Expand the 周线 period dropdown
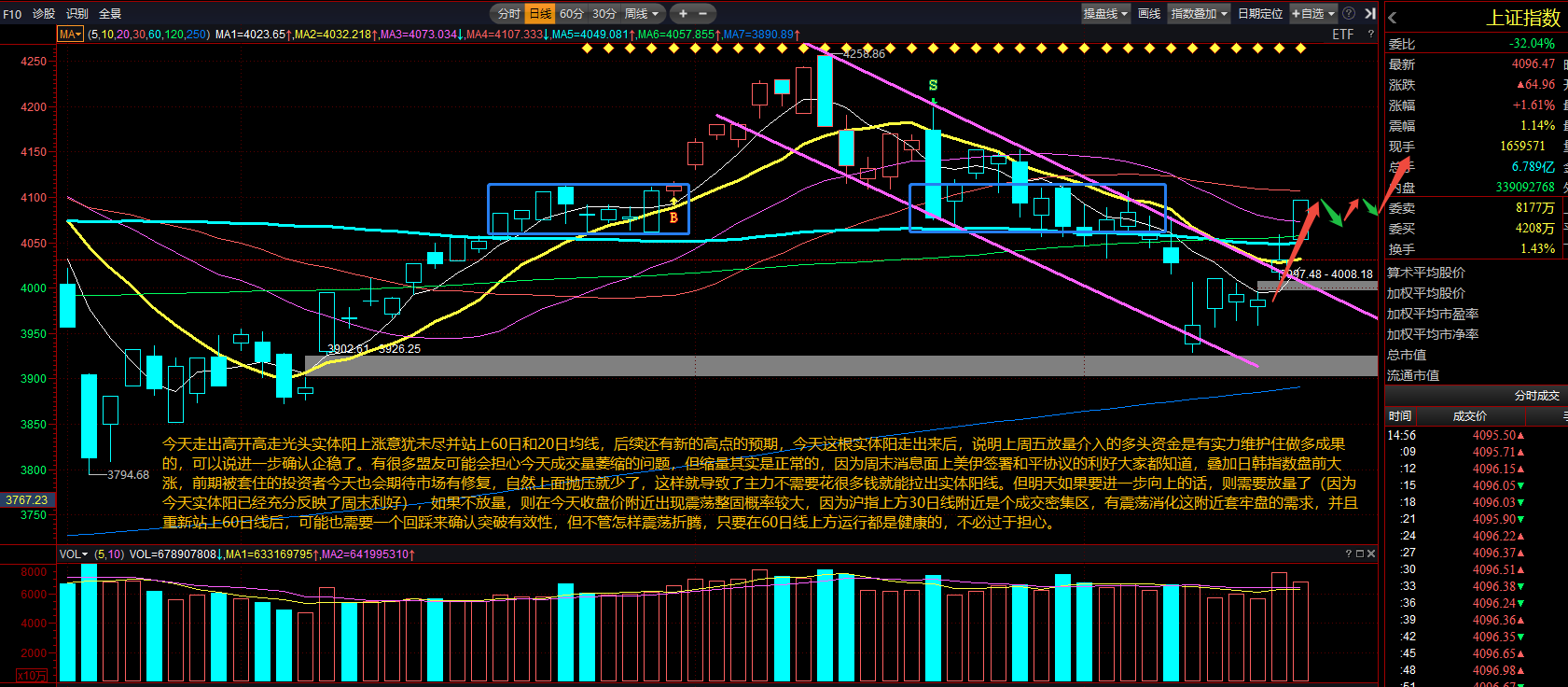 click(642, 13)
